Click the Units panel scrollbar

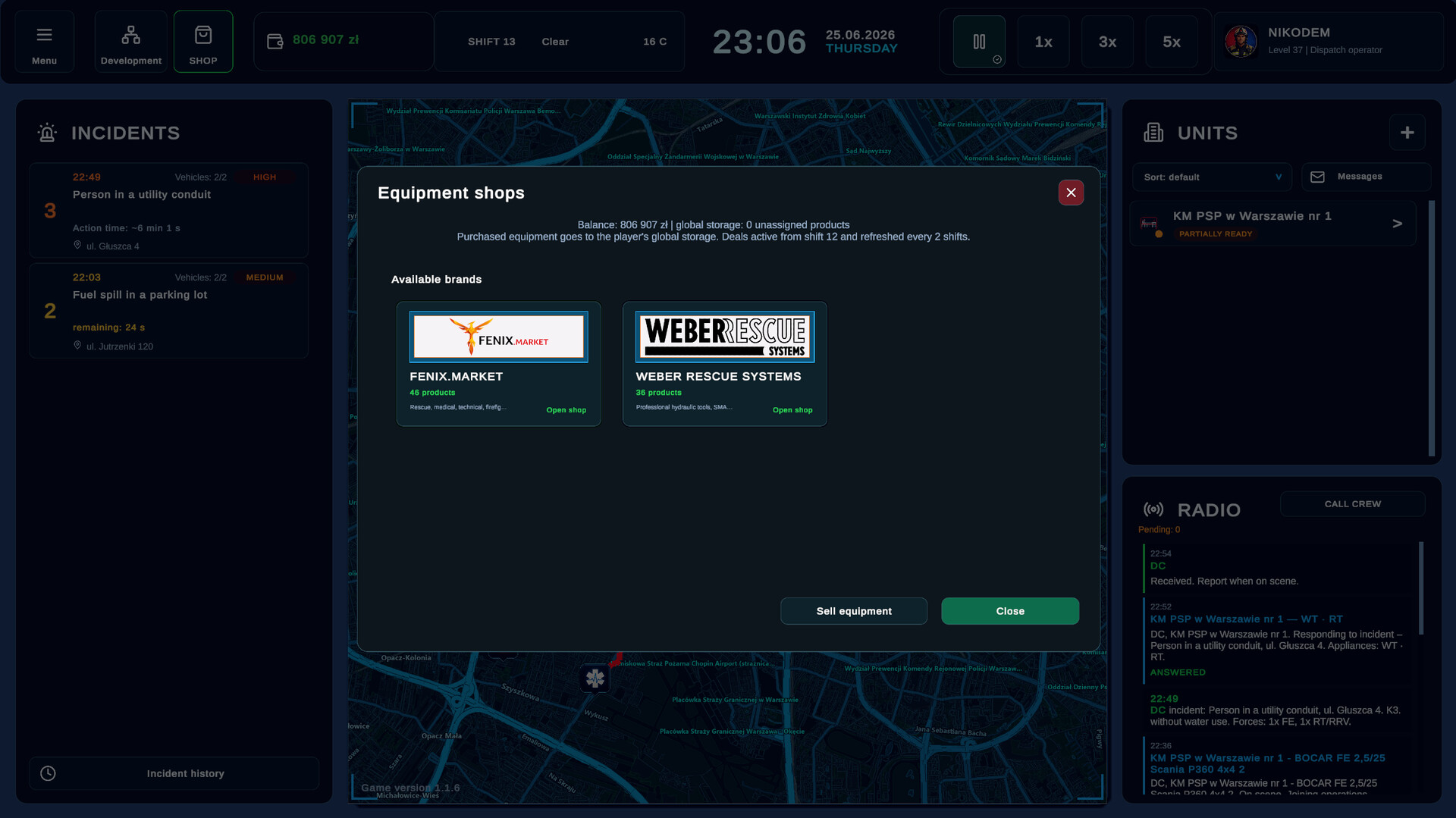click(x=1432, y=328)
